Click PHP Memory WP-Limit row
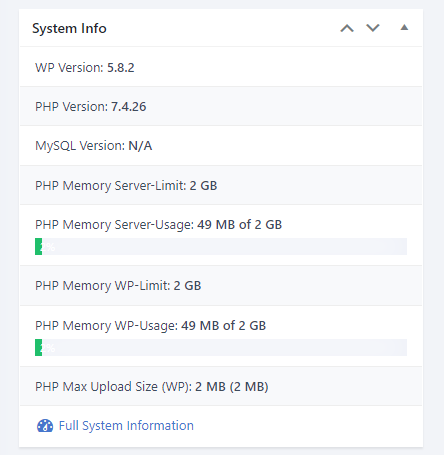Viewport: 444px width, 455px height. 221,286
